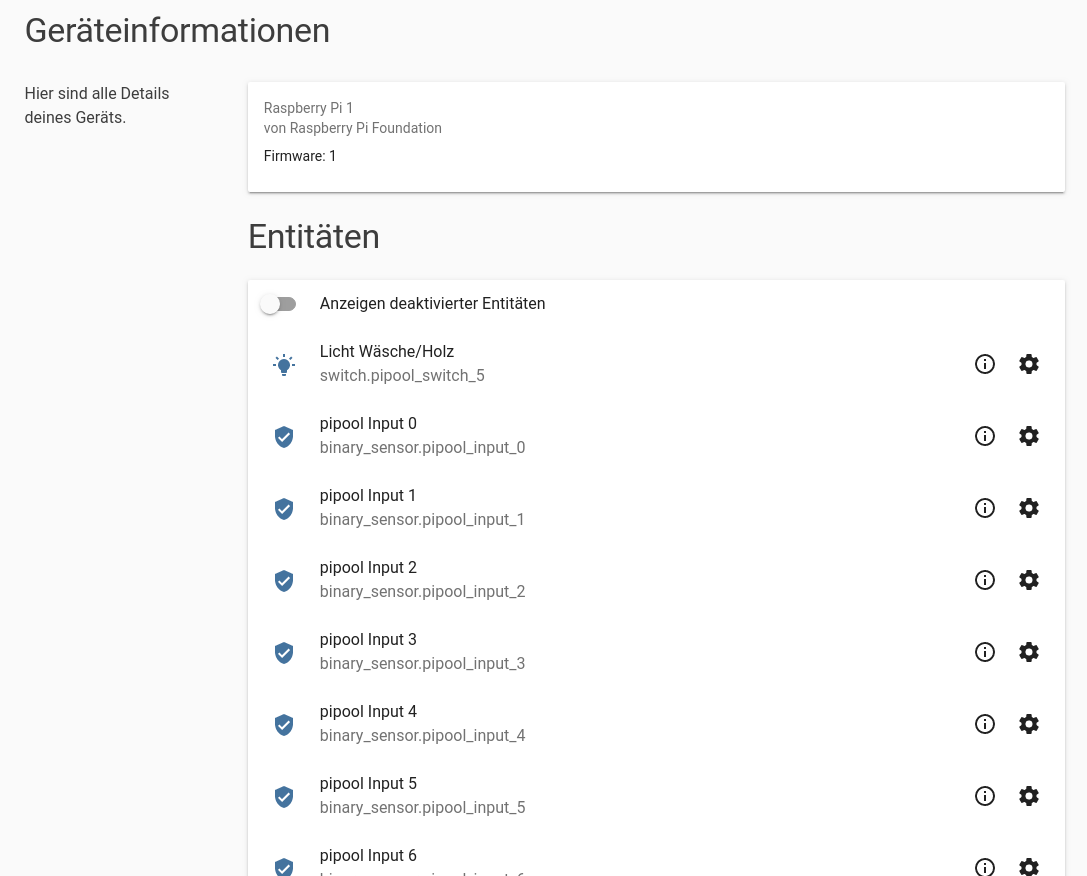Open settings gear for pipool Input 1
Screen dimensions: 1087x876
[1029, 508]
